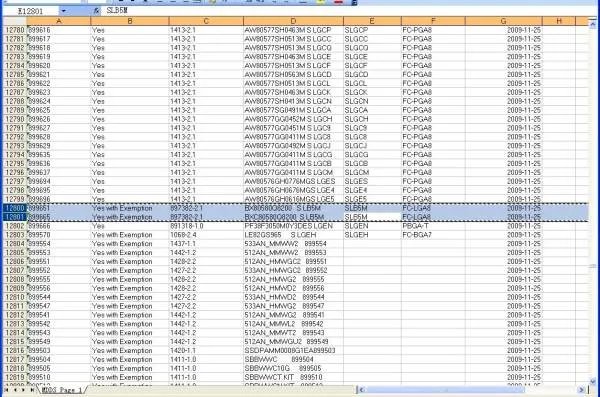Click previous sheet navigation arrow
This screenshot has height=397, width=600.
[15, 390]
